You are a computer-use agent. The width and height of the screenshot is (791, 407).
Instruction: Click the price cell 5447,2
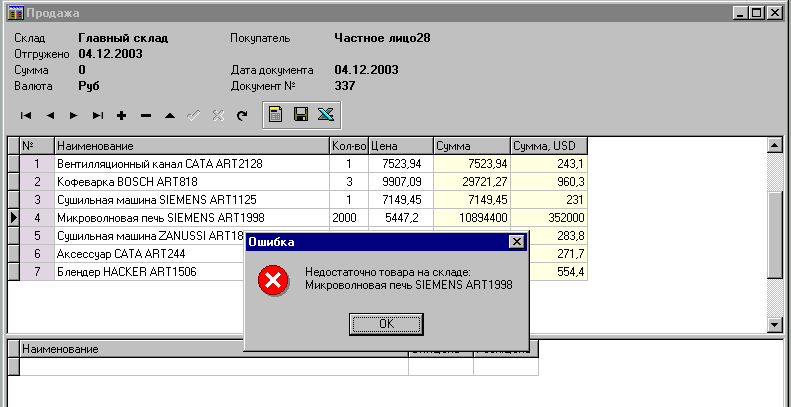pos(401,218)
